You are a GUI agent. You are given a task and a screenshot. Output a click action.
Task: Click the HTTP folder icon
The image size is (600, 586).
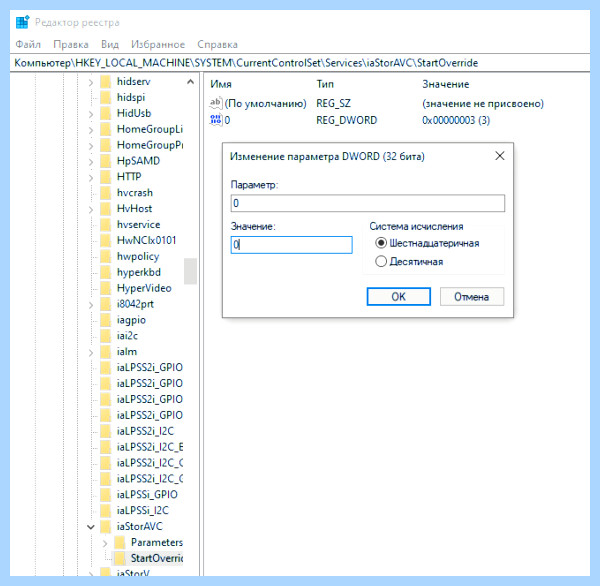tap(106, 177)
